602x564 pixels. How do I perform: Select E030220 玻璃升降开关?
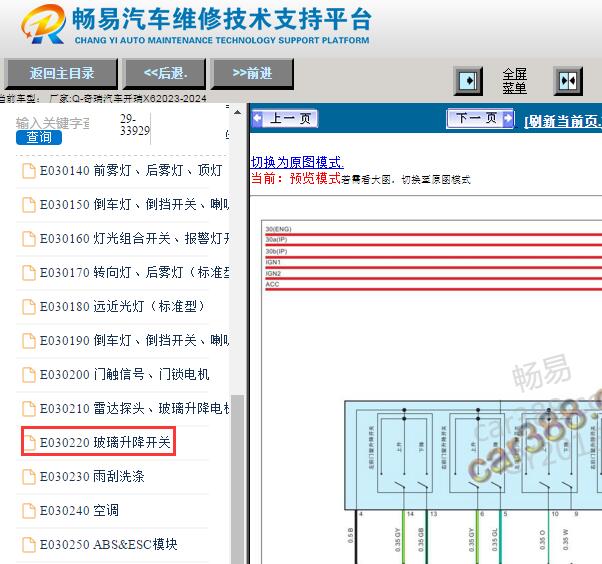pos(105,442)
